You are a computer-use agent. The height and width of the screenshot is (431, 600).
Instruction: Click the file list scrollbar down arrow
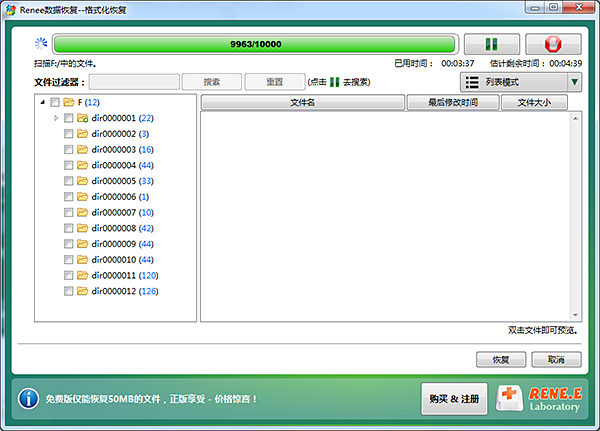point(576,315)
